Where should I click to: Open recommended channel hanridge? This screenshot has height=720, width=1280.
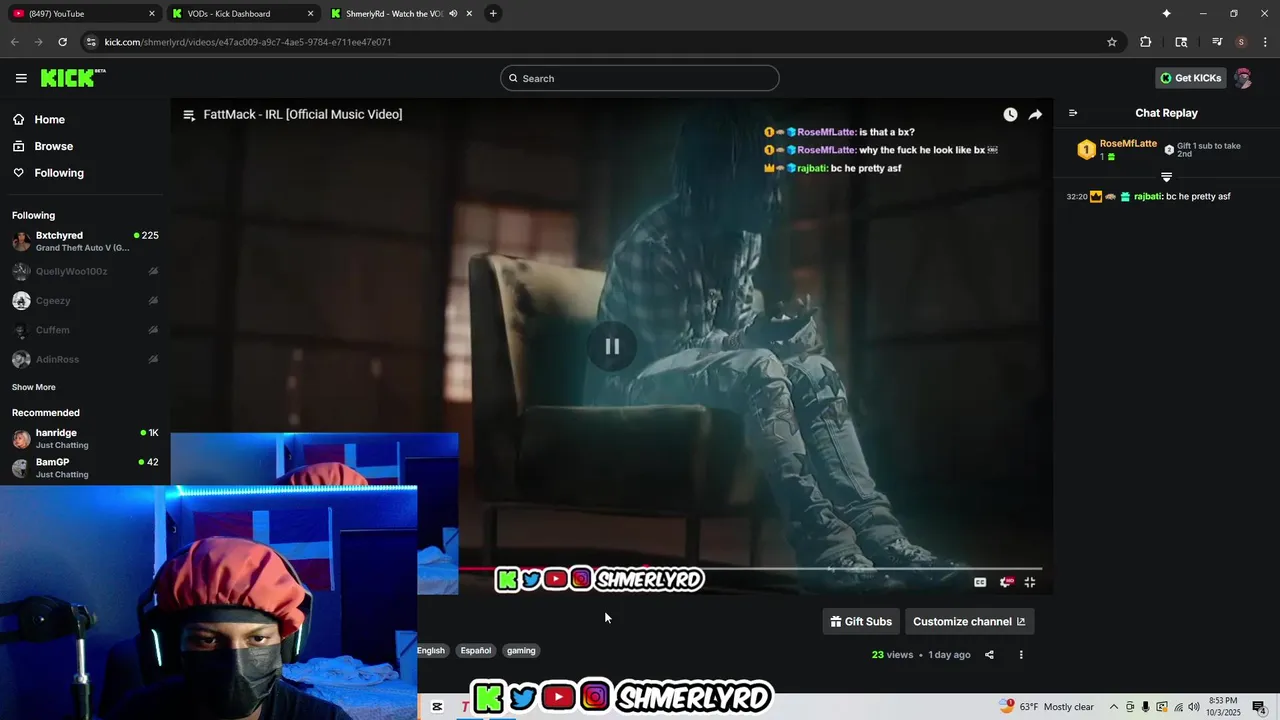click(x=85, y=439)
